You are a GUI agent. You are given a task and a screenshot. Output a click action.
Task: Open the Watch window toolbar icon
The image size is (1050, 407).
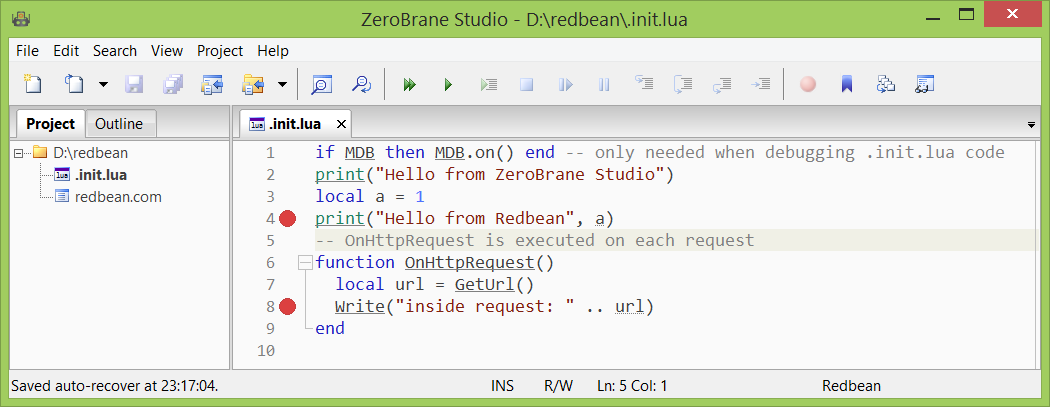[925, 84]
